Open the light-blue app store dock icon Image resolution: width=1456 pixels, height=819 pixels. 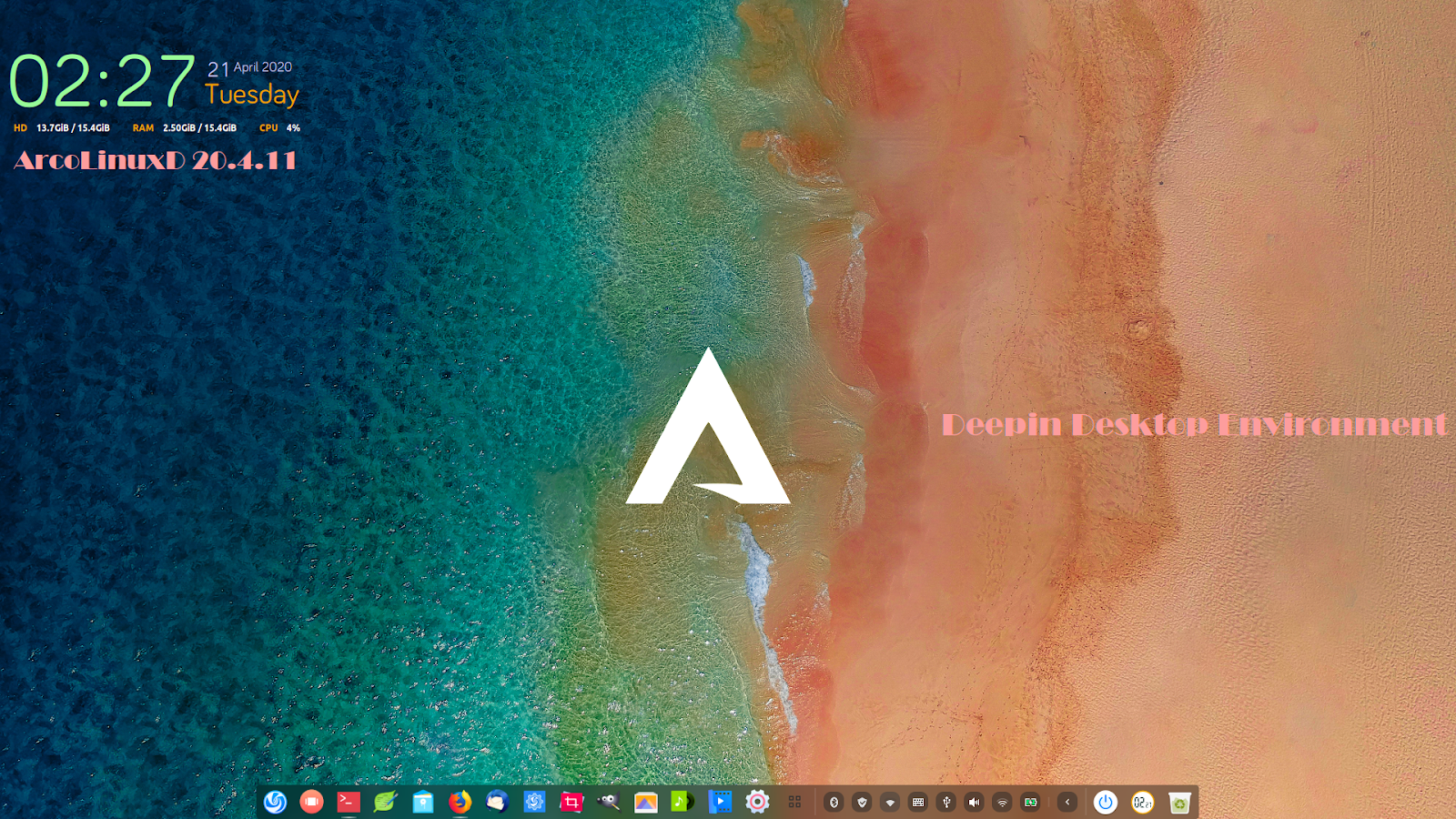point(423,802)
